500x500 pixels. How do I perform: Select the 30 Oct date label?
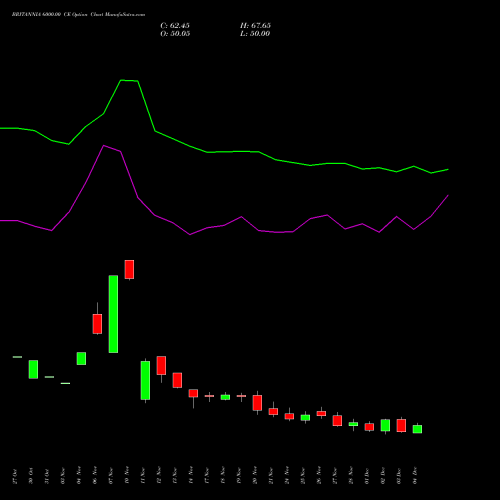pos(31,476)
